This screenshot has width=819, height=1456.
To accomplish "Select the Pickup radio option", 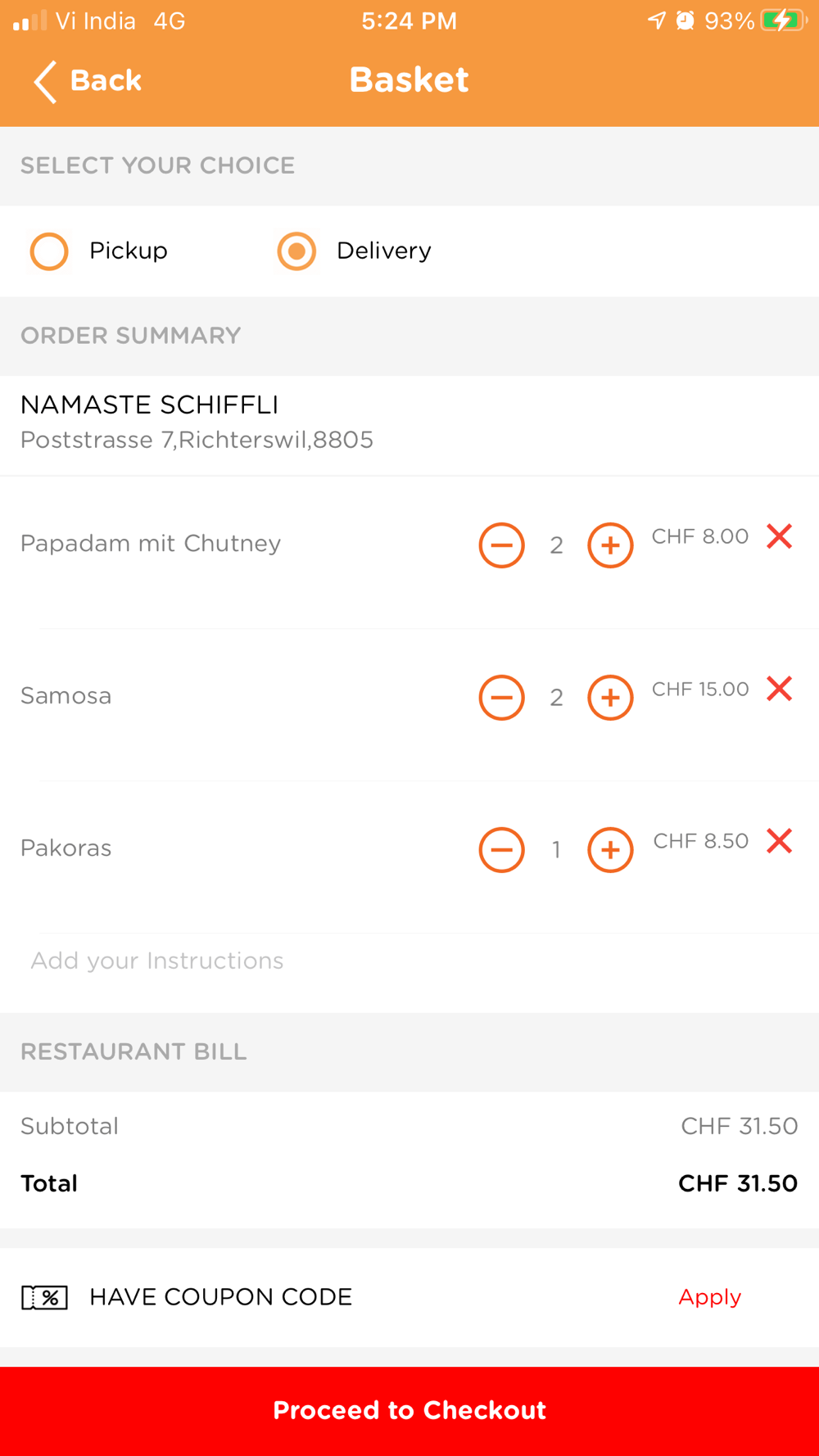I will point(49,251).
